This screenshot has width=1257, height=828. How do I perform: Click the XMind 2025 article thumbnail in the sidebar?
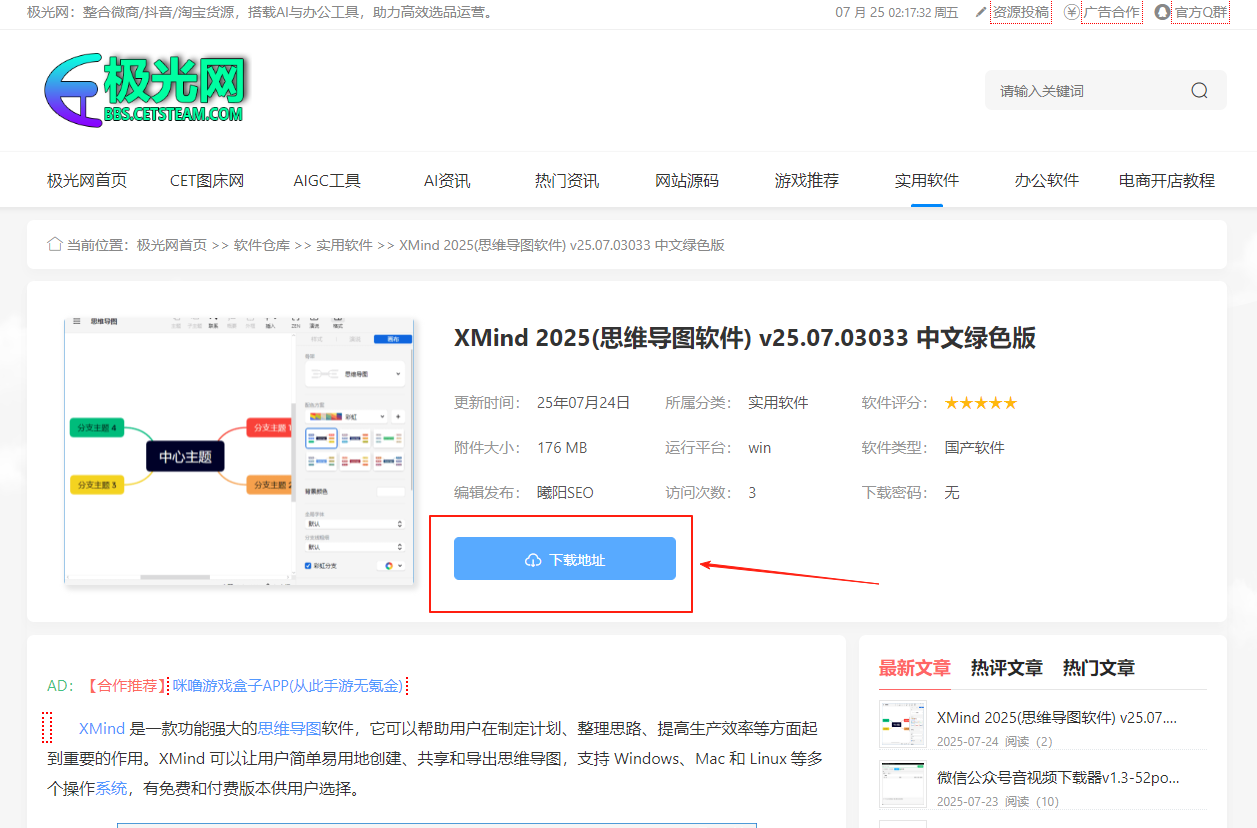(x=903, y=724)
